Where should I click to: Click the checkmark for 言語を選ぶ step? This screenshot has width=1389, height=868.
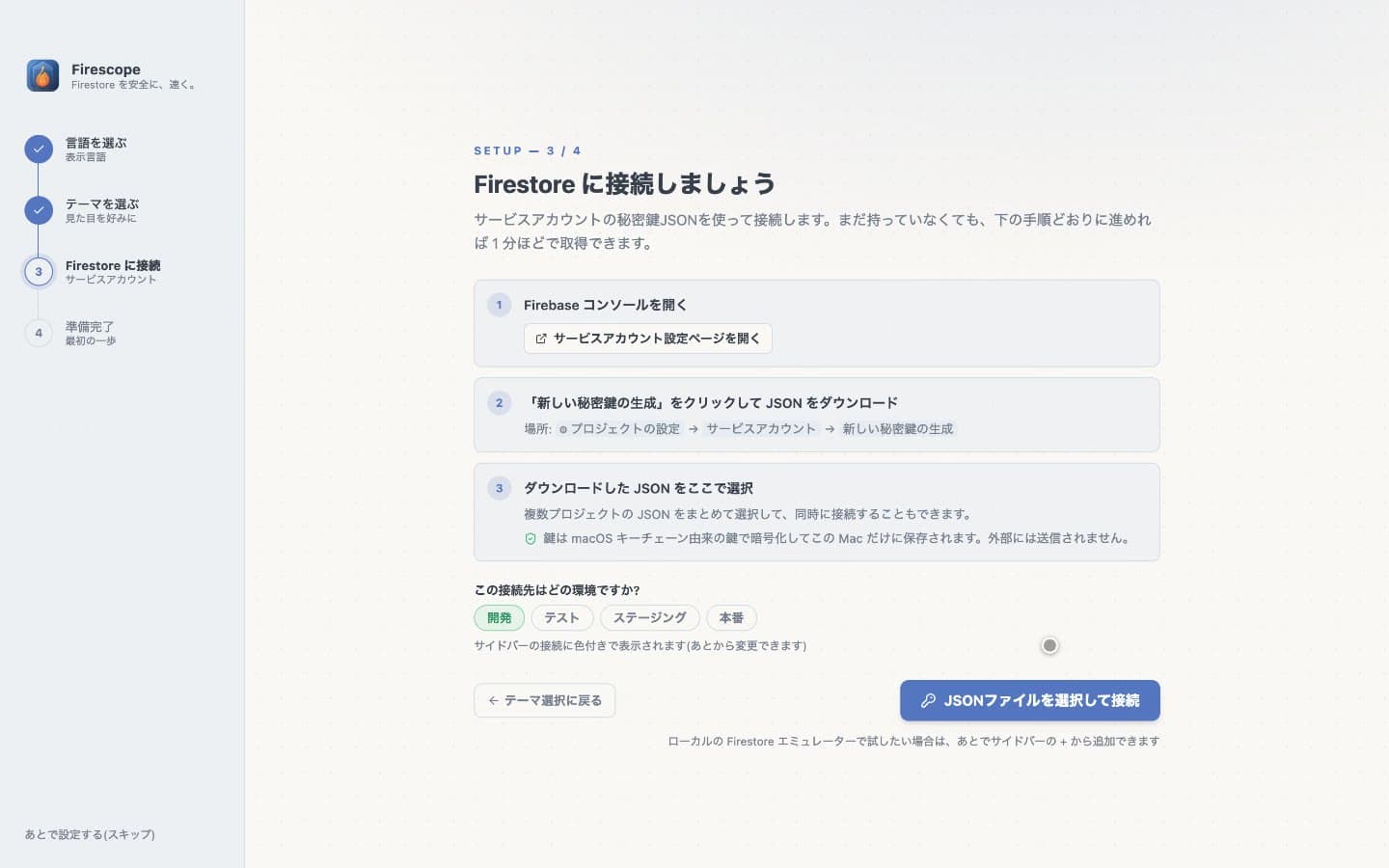coord(39,149)
